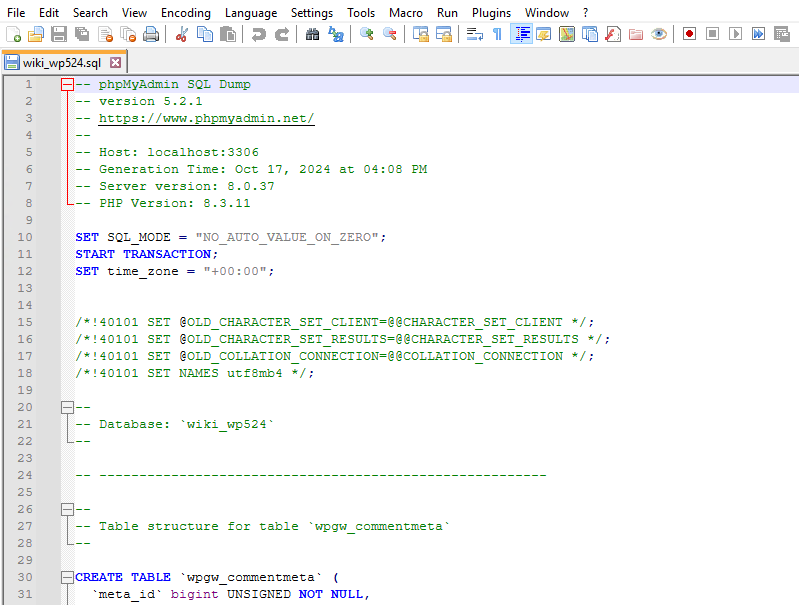Start macro recording with the red dot icon

(x=689, y=34)
